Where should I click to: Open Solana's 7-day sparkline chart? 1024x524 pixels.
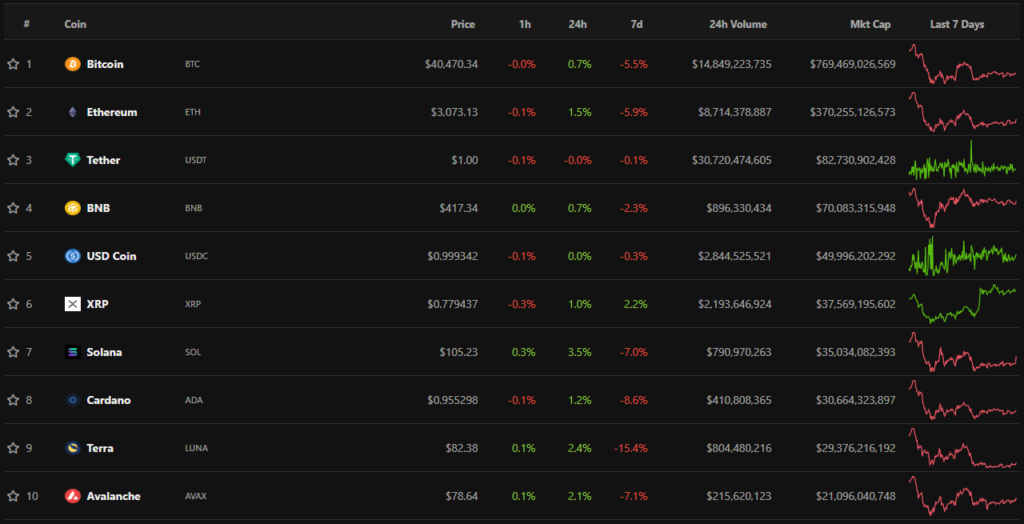[963, 352]
